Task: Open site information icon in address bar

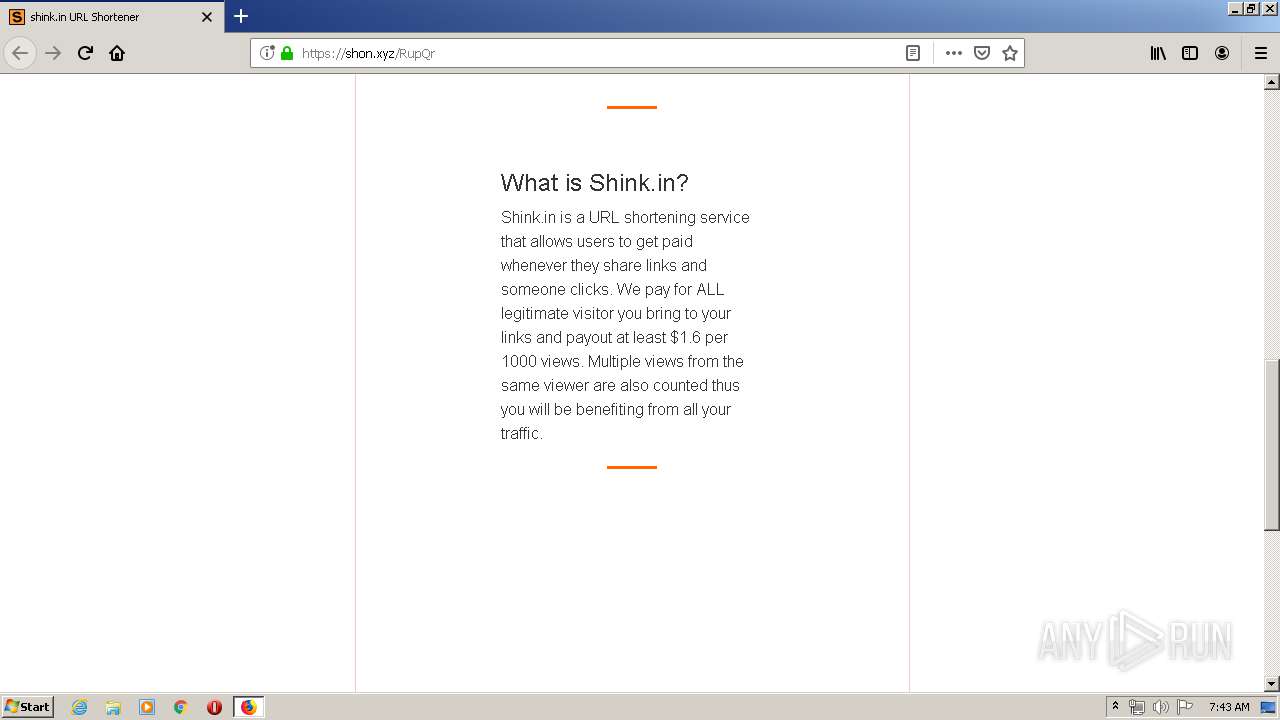Action: 267,53
